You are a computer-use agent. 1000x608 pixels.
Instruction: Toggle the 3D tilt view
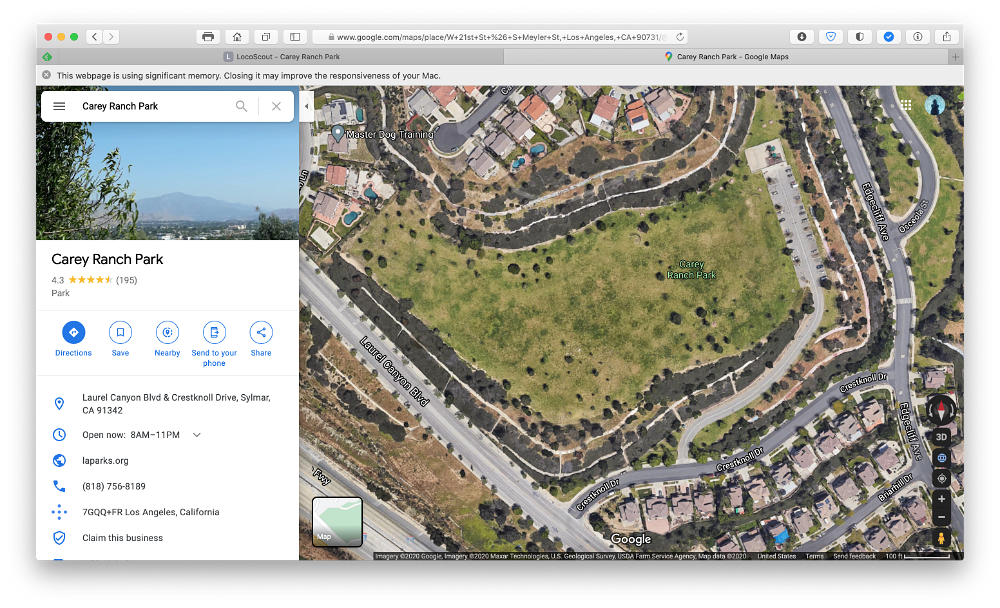click(x=941, y=437)
